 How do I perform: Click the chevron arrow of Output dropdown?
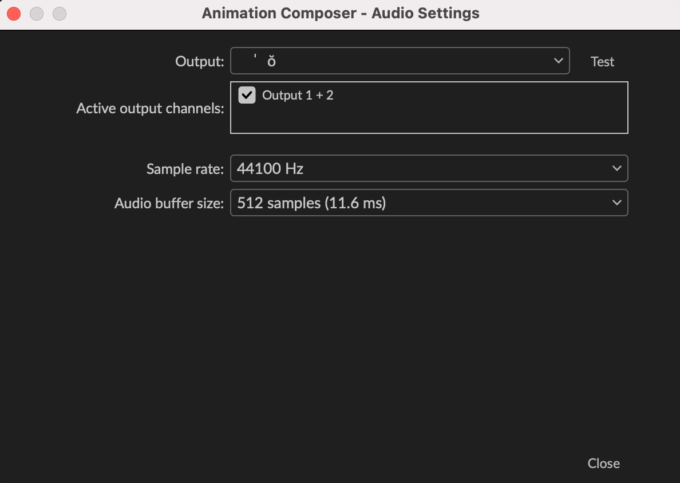click(x=559, y=61)
